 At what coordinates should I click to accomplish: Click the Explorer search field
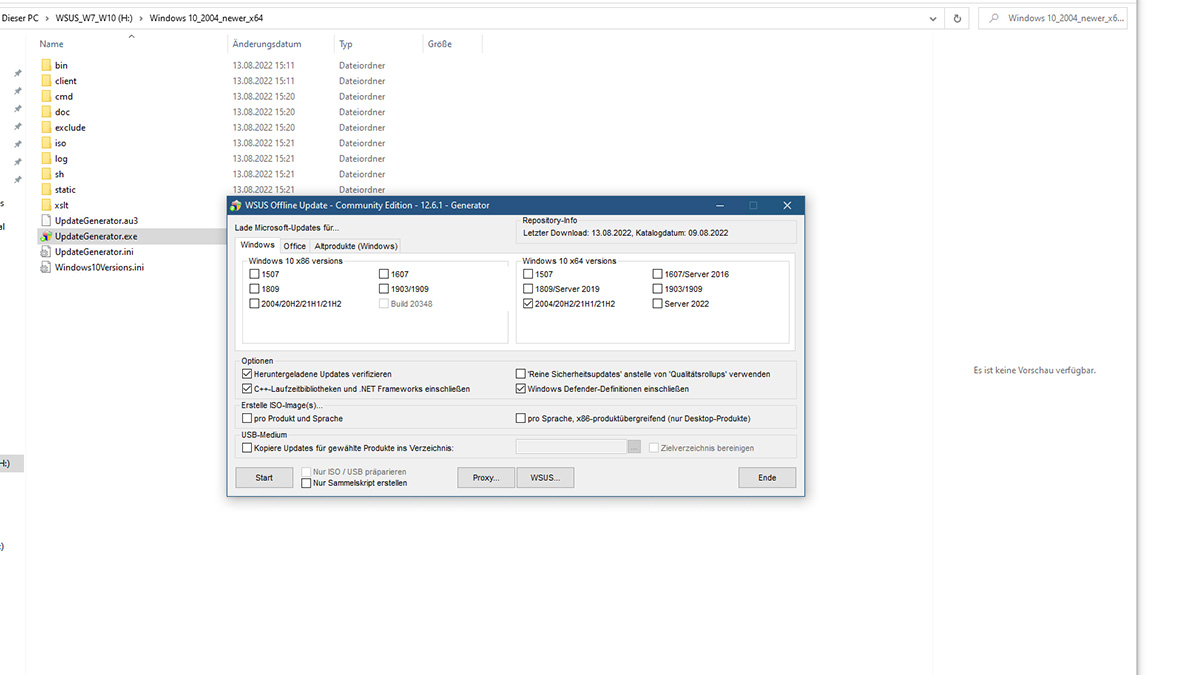tap(1052, 18)
